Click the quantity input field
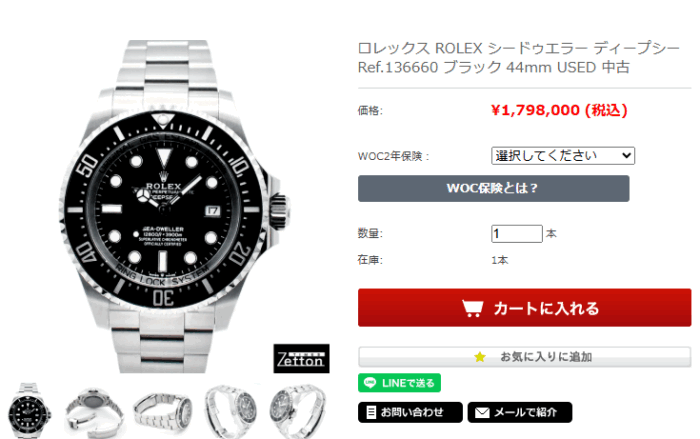The image size is (700, 439). 517,234
